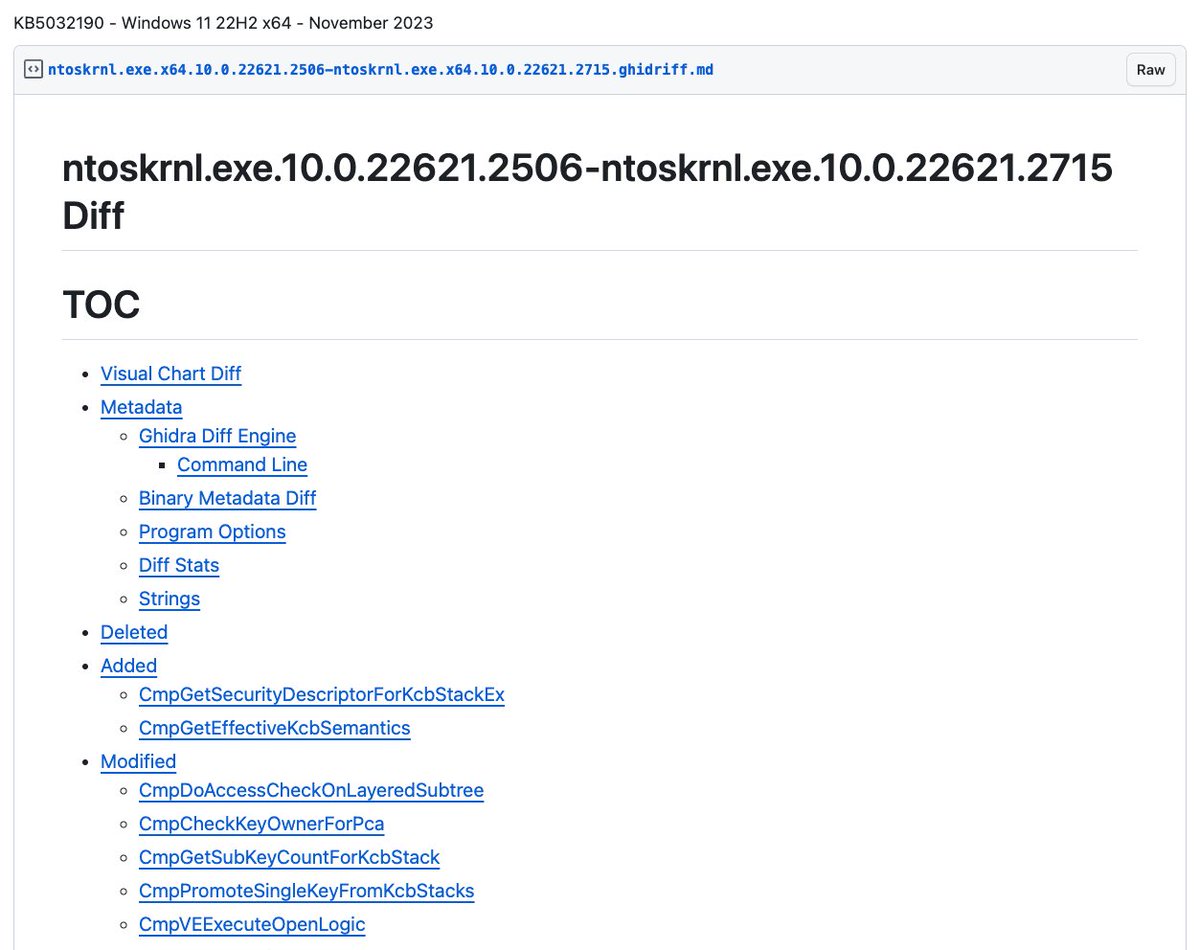The height and width of the screenshot is (950, 1200).
Task: Open the Ghidra Diff Engine link
Action: click(217, 436)
